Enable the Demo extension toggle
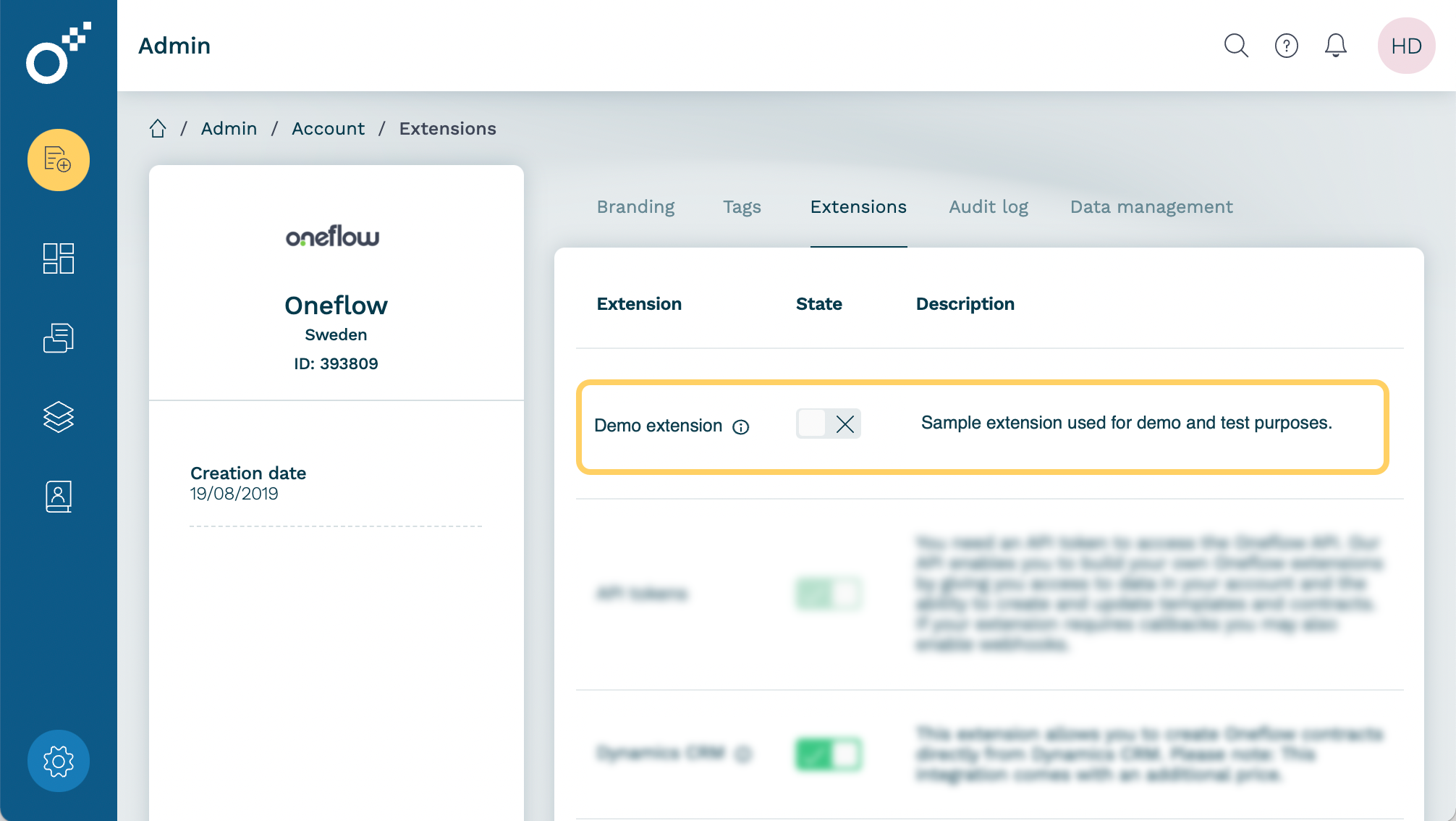1456x821 pixels. click(828, 424)
